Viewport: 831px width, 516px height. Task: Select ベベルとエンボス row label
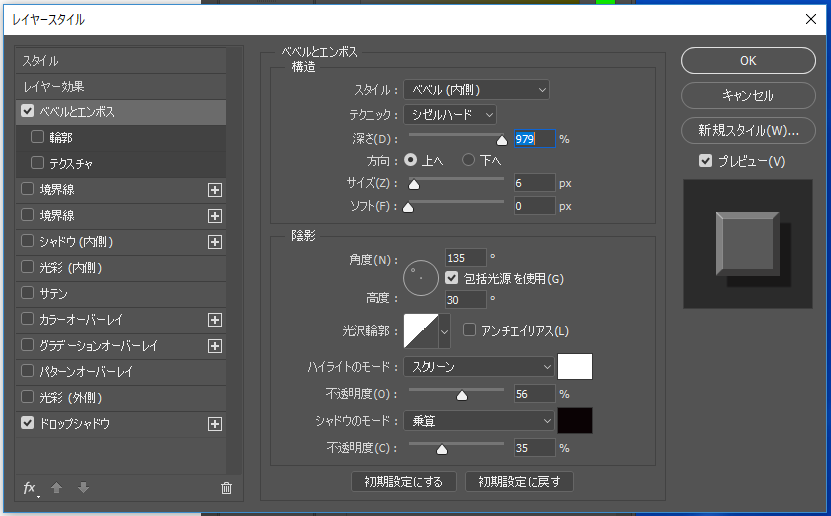point(77,112)
